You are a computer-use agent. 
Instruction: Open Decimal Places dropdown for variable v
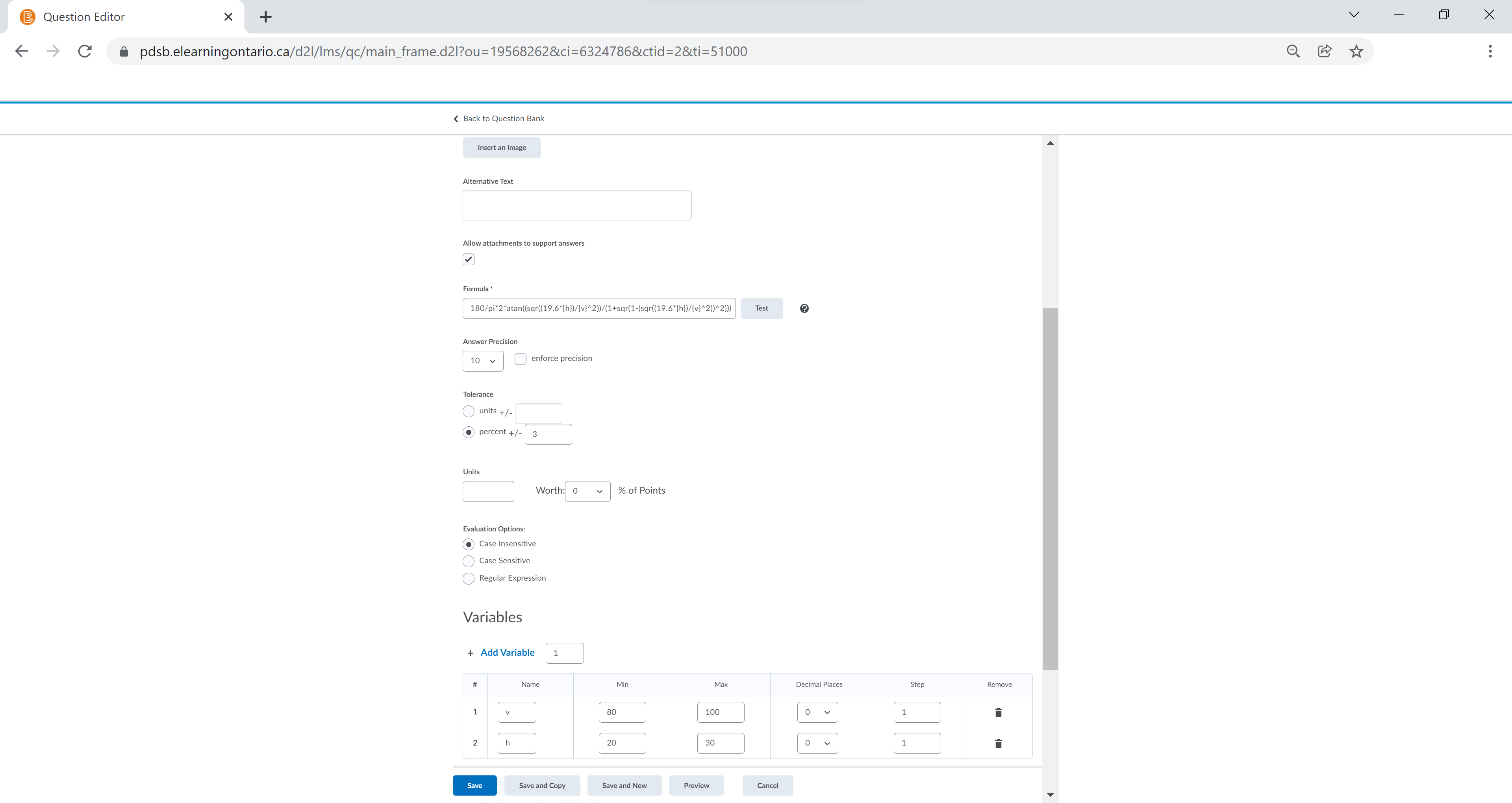818,712
